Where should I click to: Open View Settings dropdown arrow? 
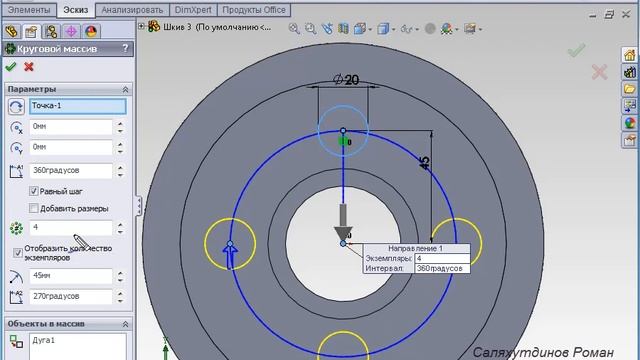[x=480, y=29]
